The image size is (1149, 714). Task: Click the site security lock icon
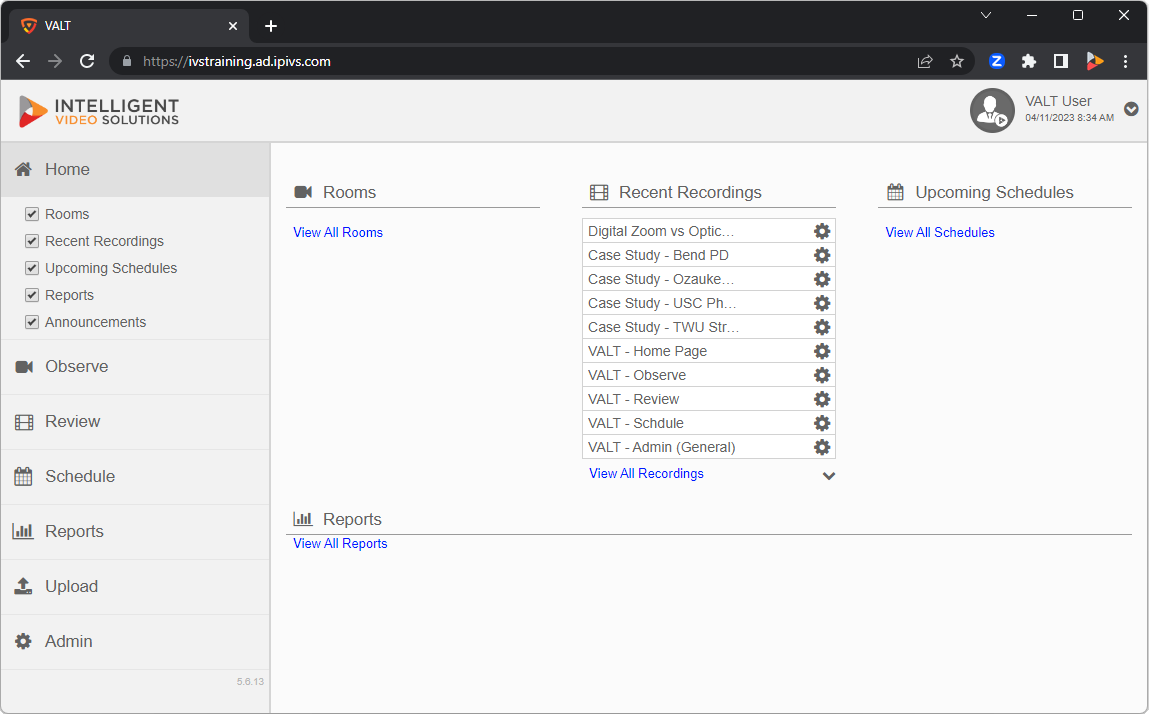click(127, 62)
